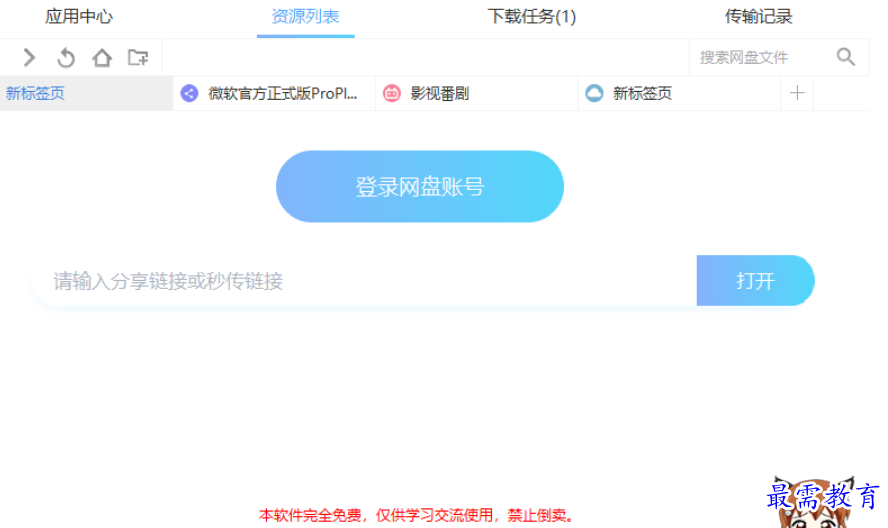Click the address path bar
This screenshot has width=888, height=528.
[x=425, y=57]
